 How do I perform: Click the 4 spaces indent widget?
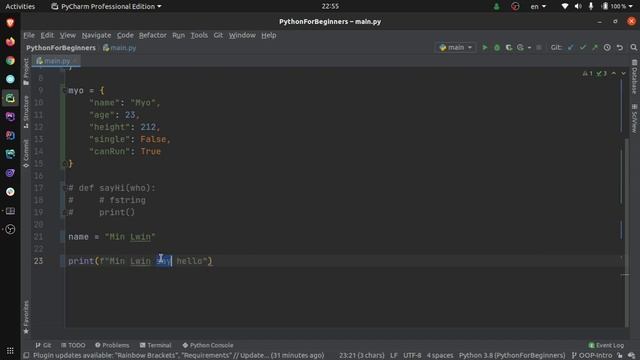coord(440,356)
